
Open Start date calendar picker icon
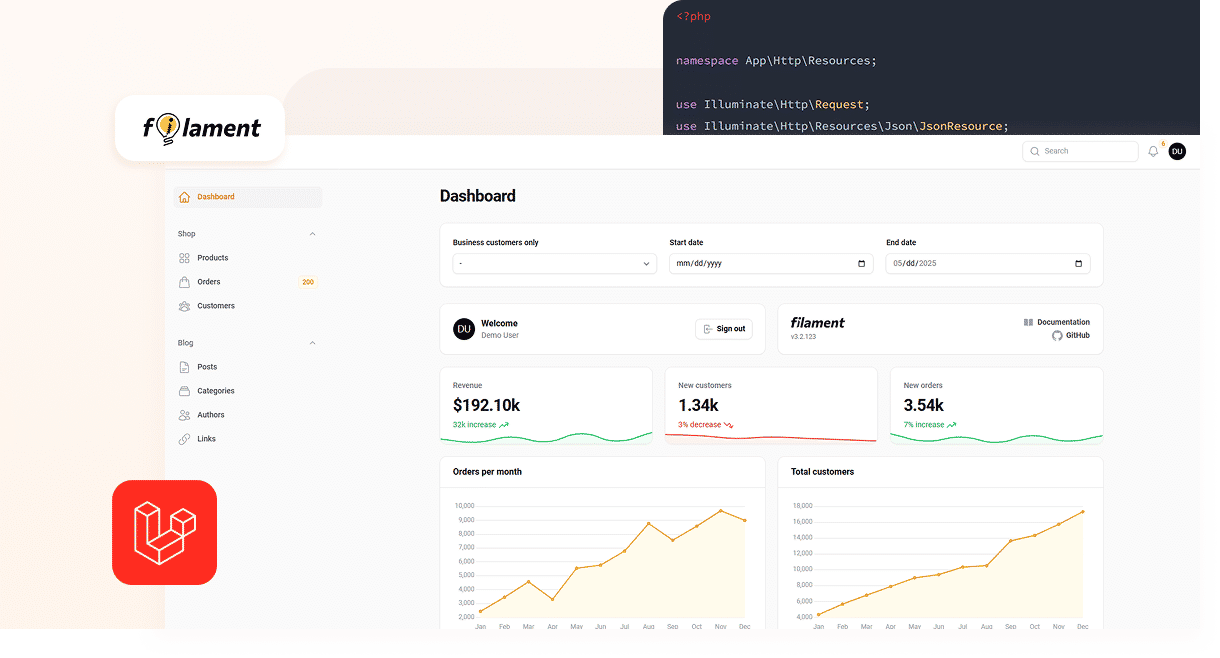click(x=862, y=264)
